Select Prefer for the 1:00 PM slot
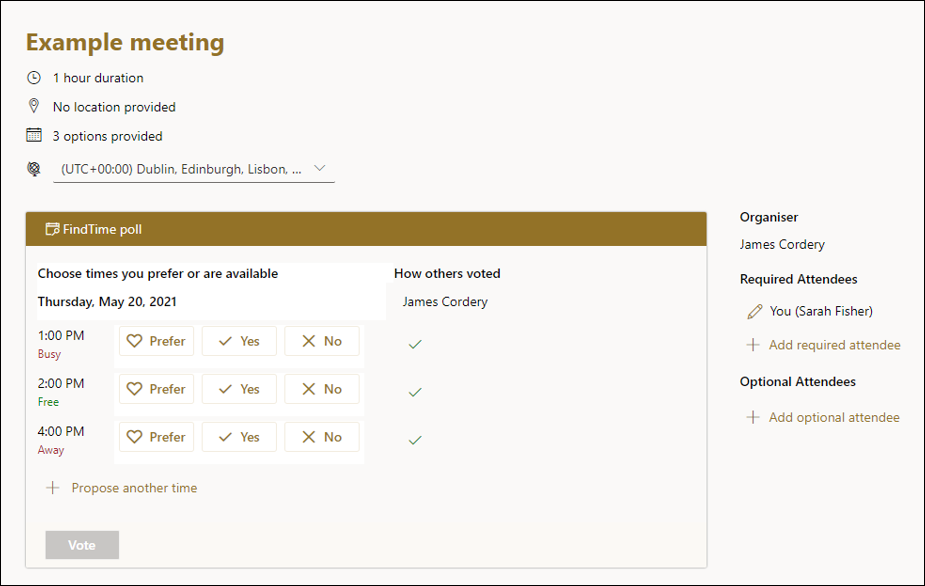Screen dimensions: 925x586 coord(156,341)
